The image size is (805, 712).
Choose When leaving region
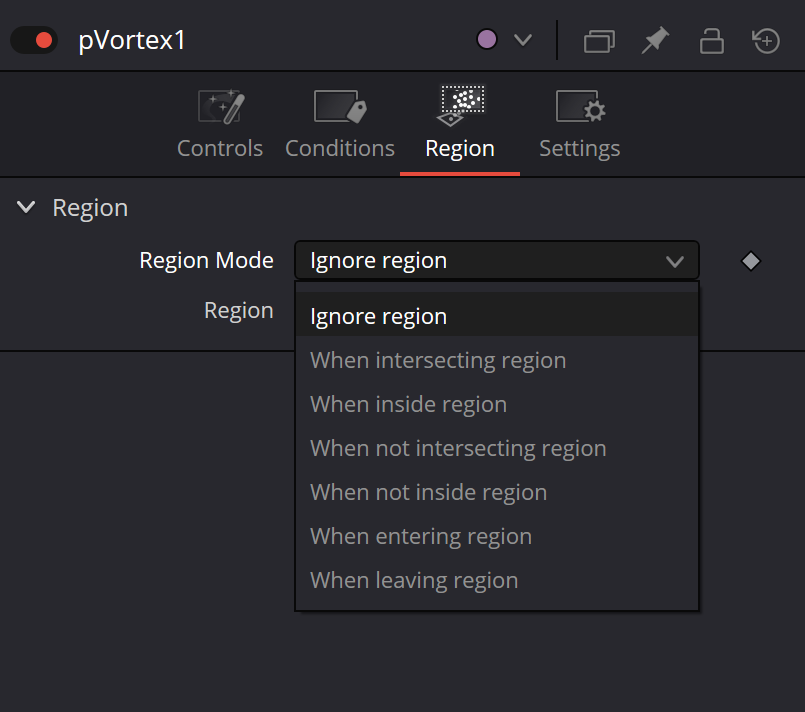pos(496,581)
